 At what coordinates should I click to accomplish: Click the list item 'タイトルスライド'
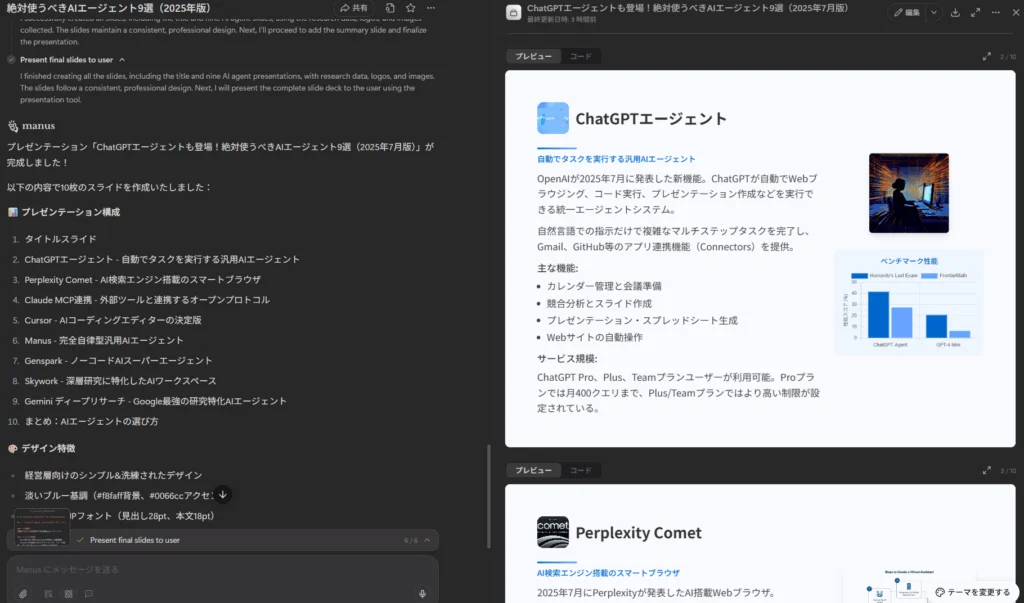[x=60, y=239]
